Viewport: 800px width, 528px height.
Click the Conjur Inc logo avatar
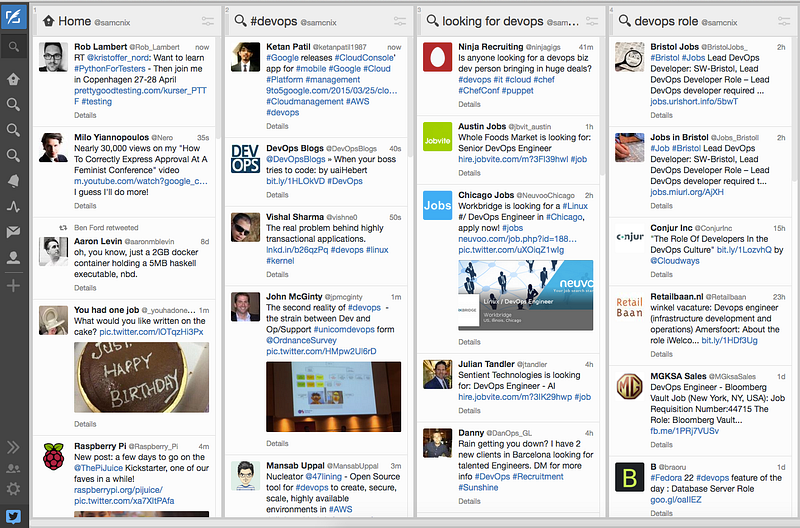(630, 238)
